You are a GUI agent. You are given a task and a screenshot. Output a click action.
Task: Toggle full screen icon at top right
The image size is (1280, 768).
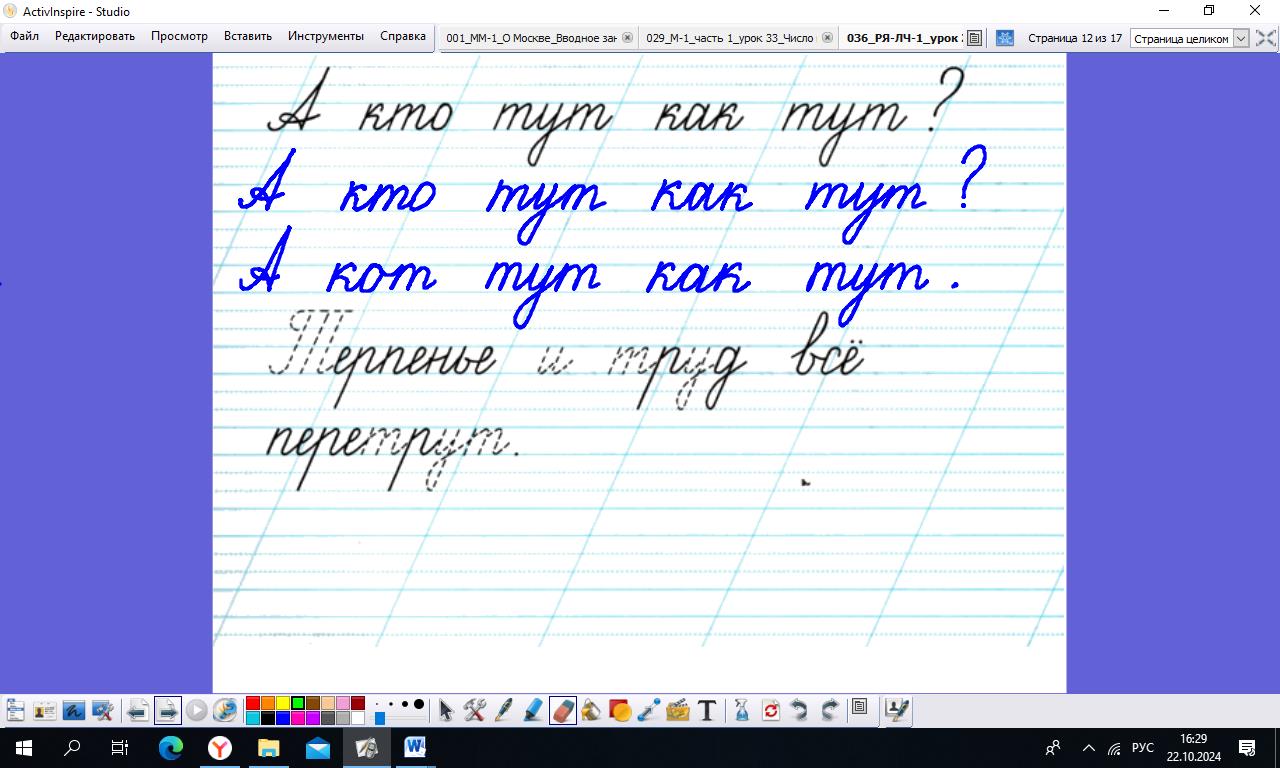coord(1266,38)
